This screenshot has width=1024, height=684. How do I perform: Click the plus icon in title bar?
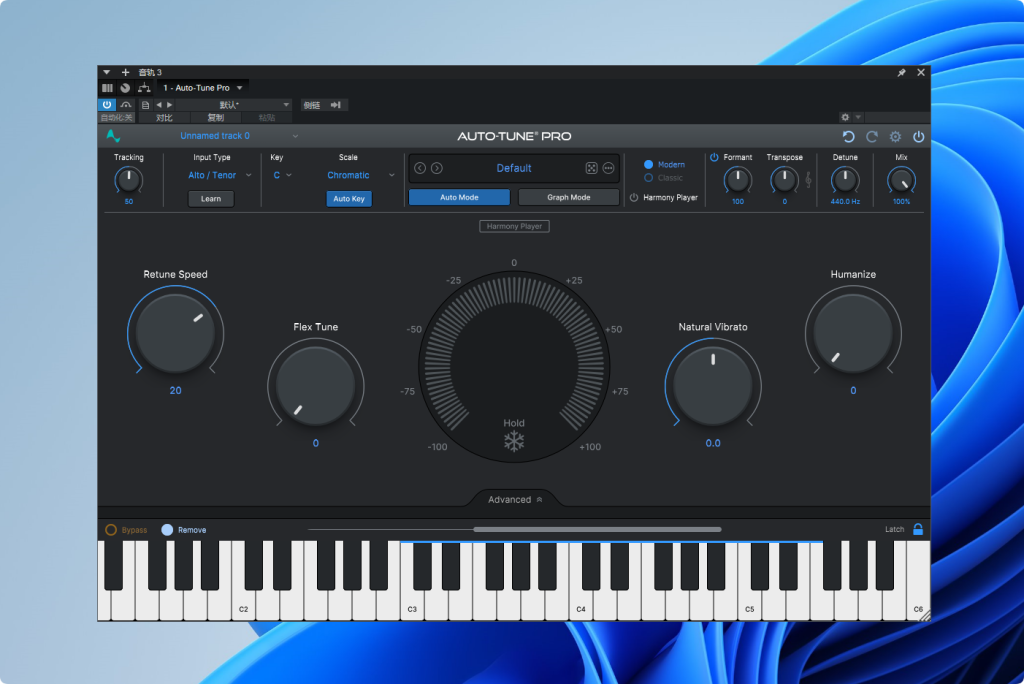[x=125, y=73]
